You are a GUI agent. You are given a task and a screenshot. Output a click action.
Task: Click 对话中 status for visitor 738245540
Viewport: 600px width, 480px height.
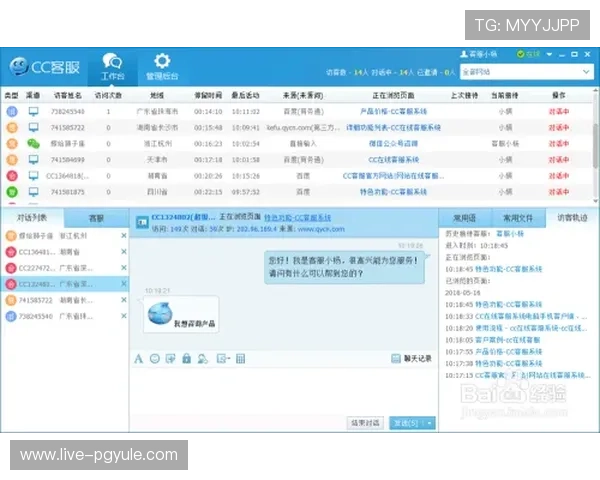[x=559, y=111]
